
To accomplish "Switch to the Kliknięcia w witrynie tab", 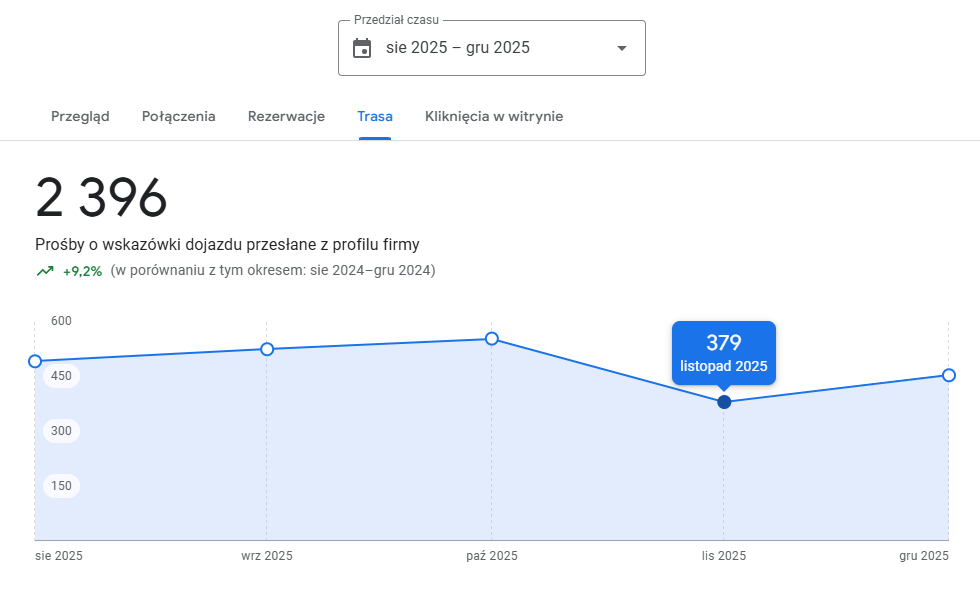I will (493, 116).
